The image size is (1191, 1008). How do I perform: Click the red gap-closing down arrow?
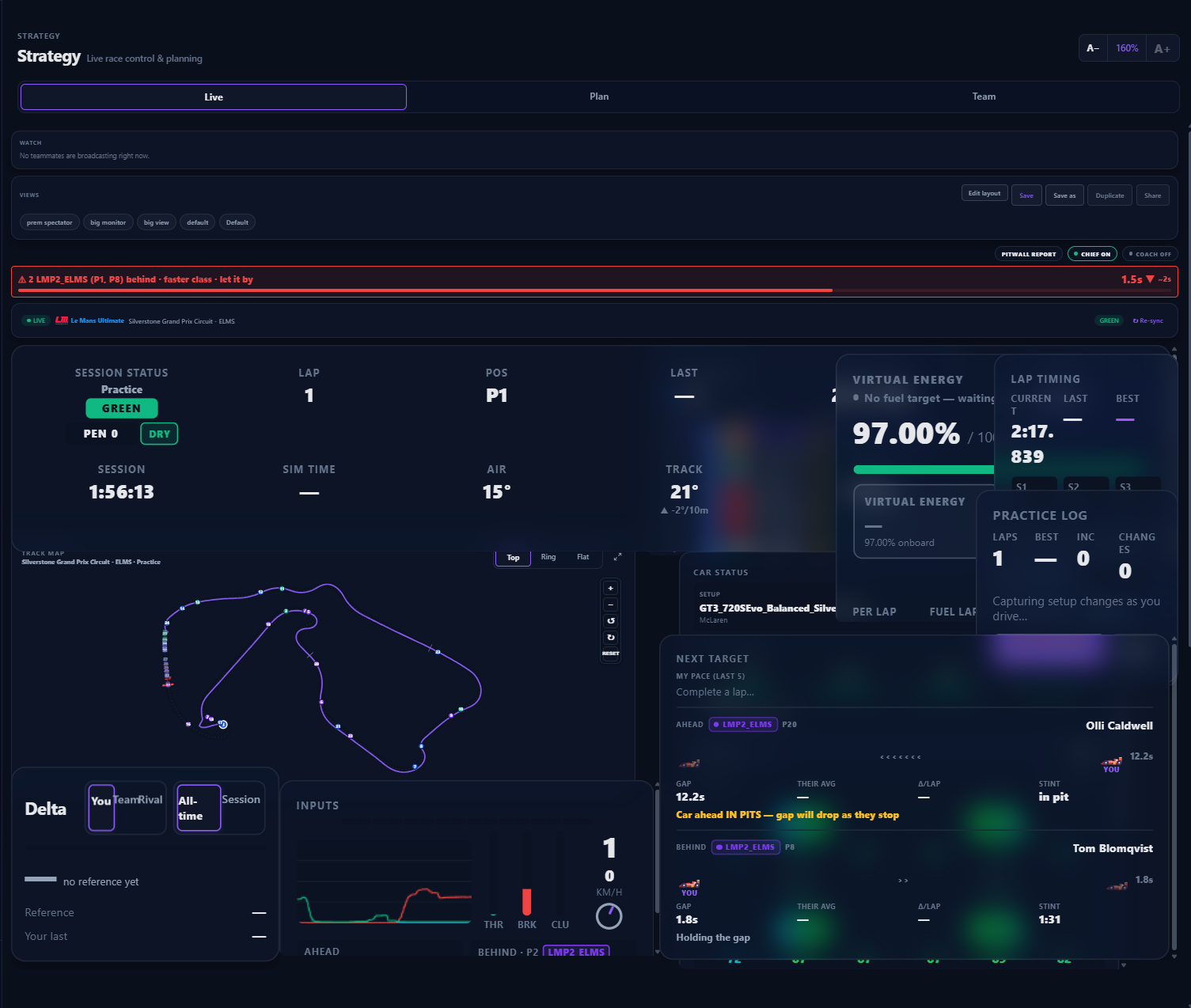coord(1150,279)
